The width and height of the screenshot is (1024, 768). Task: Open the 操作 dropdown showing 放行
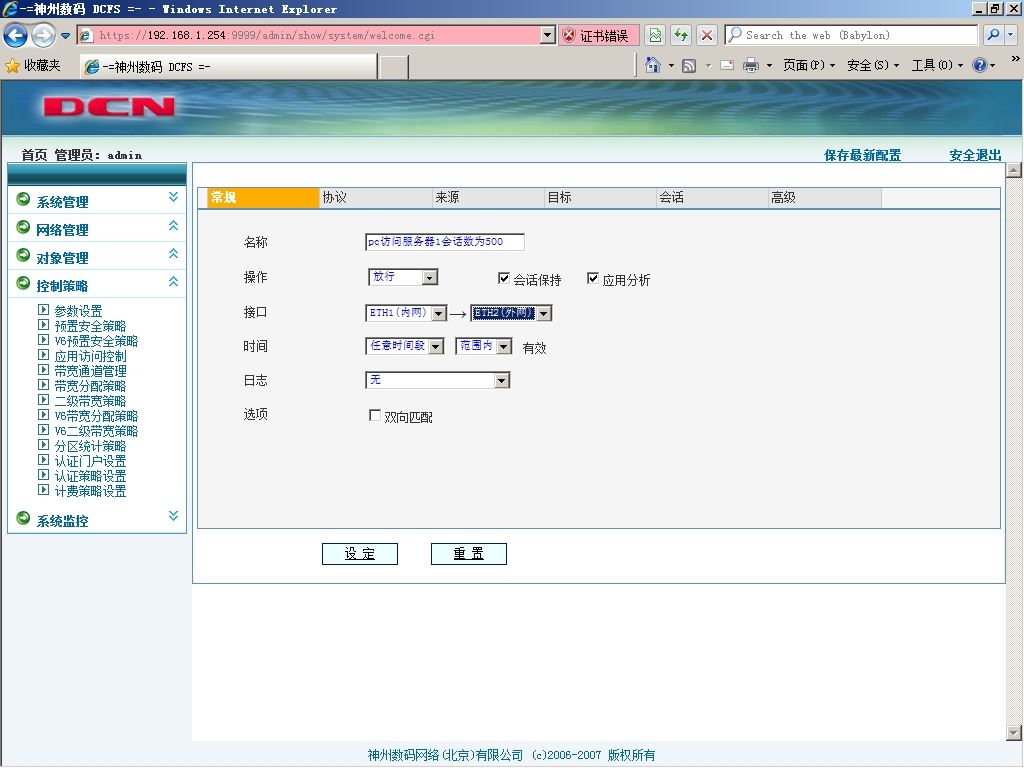coord(403,278)
